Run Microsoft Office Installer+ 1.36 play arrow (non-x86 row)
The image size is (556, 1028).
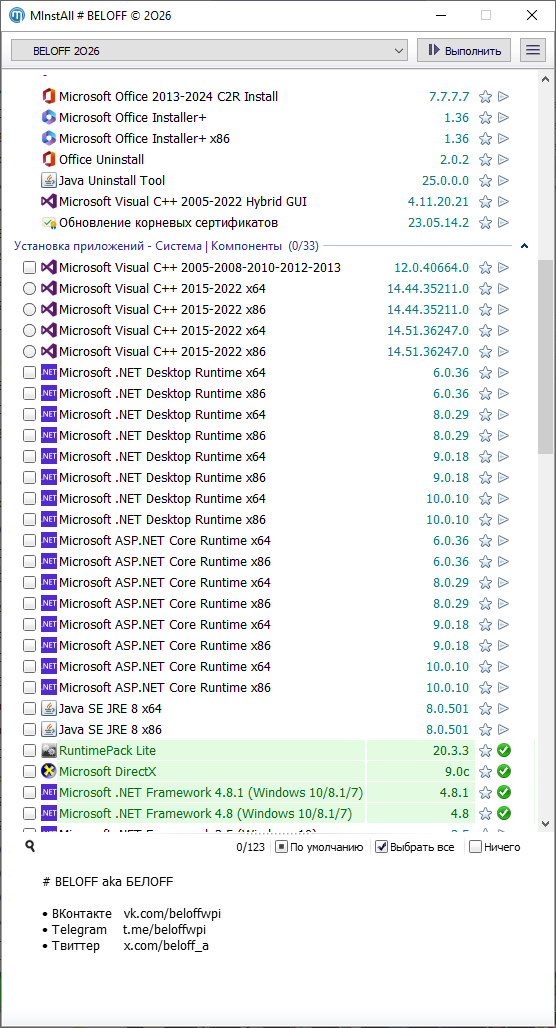pyautogui.click(x=504, y=118)
